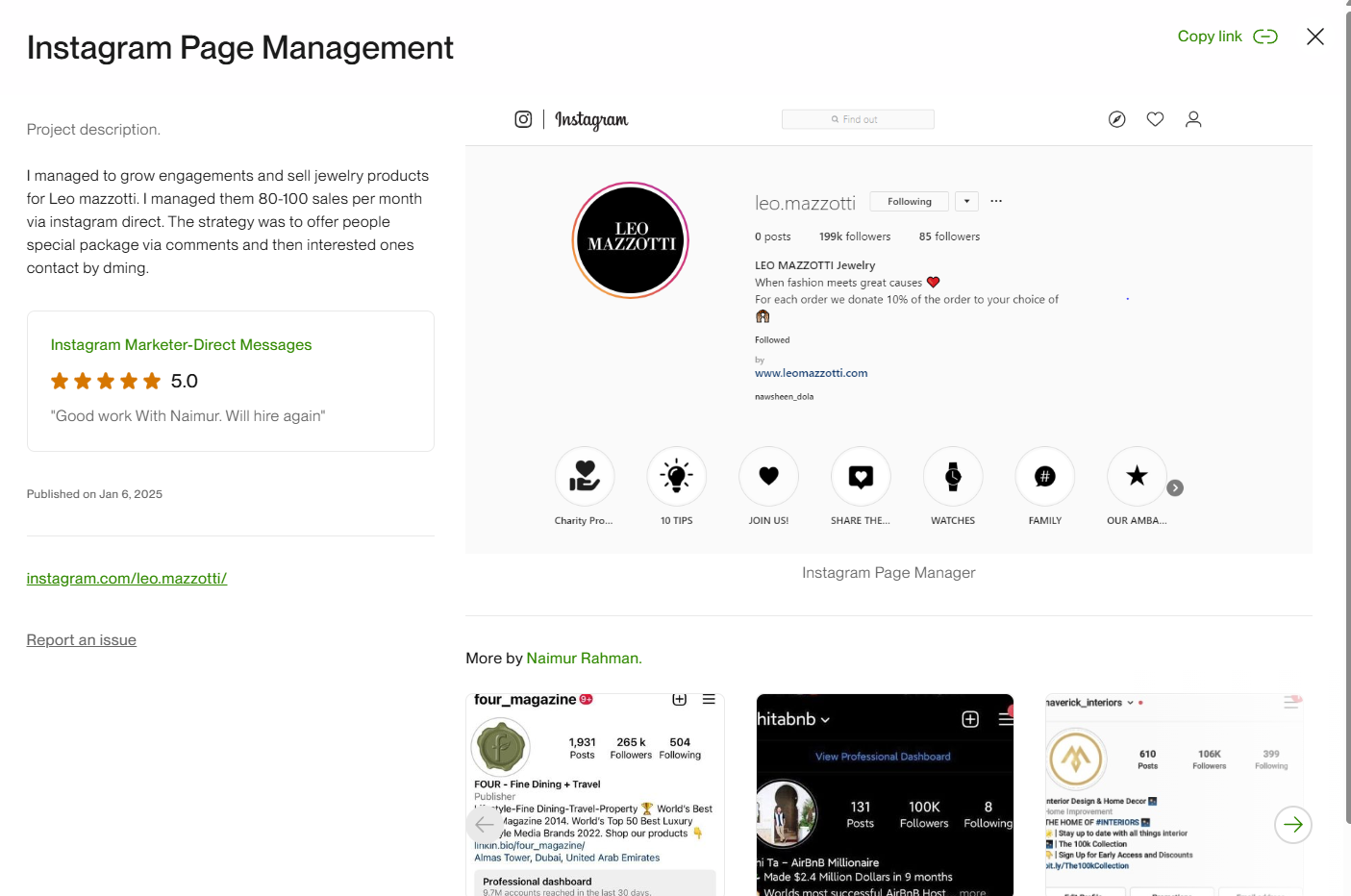
Task: Expand the dropdown next to Following
Action: pyautogui.click(x=966, y=201)
